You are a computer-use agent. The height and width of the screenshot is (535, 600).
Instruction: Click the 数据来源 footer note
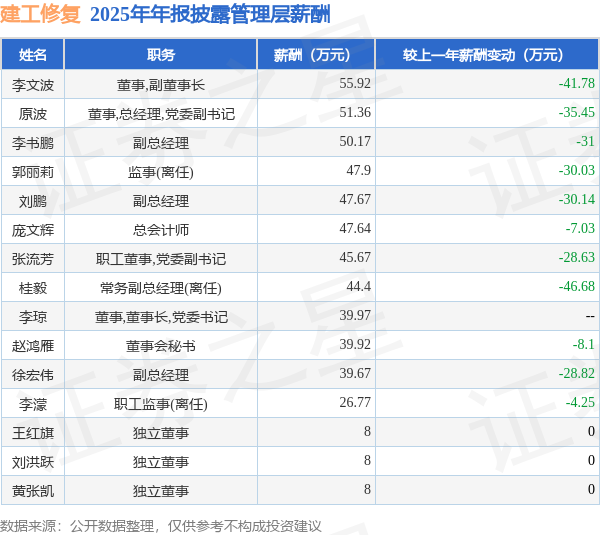[x=161, y=526]
